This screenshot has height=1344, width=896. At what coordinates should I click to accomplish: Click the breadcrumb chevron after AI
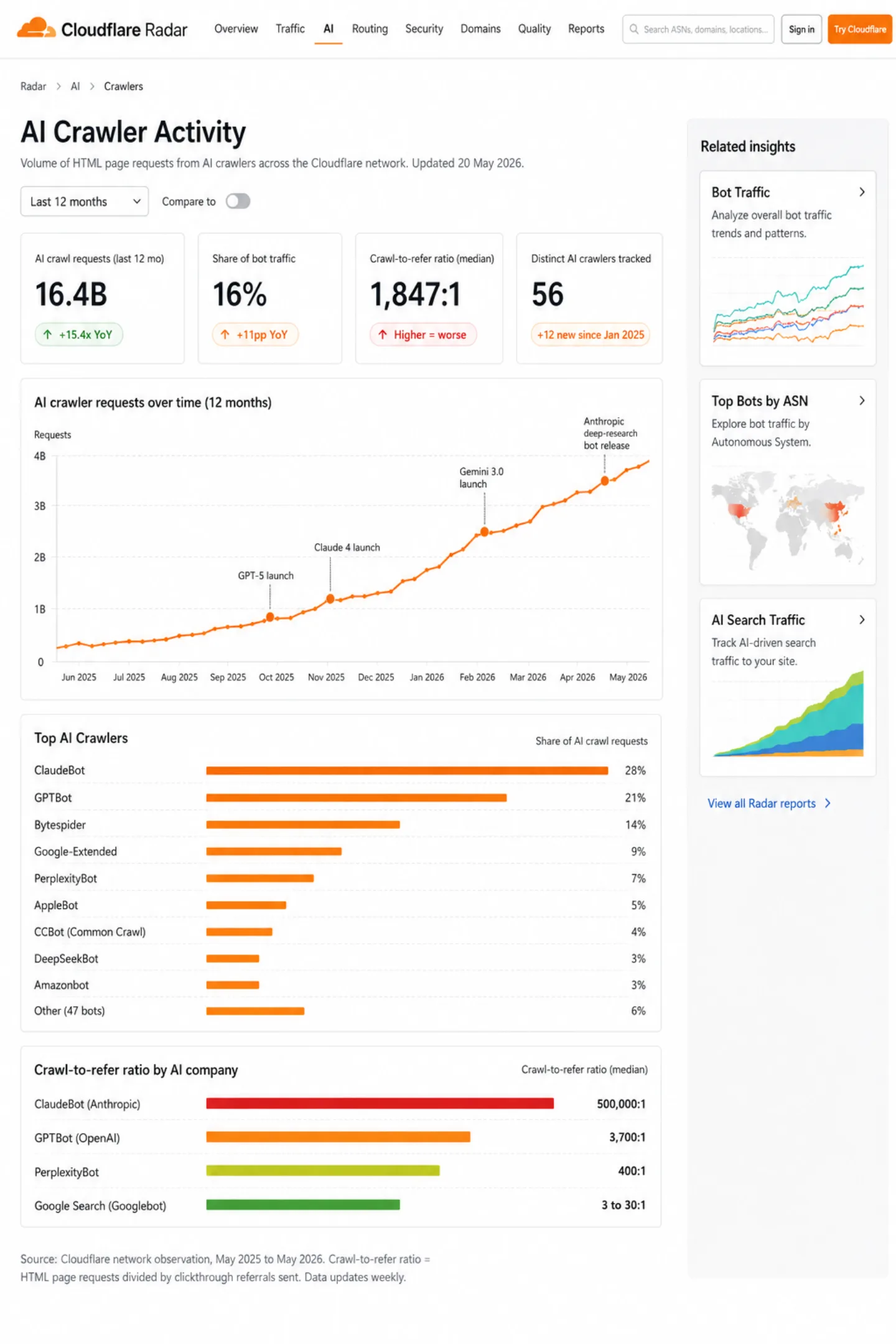point(92,86)
